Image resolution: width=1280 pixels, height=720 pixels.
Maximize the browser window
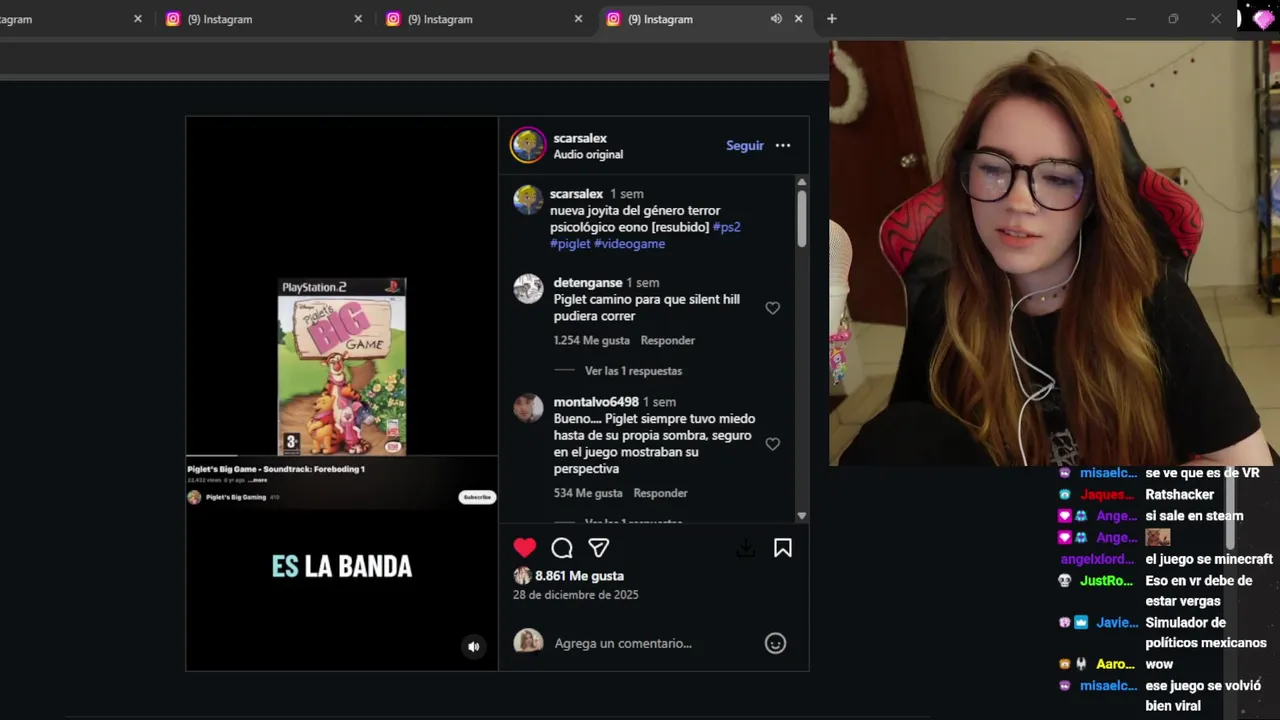tap(1173, 19)
